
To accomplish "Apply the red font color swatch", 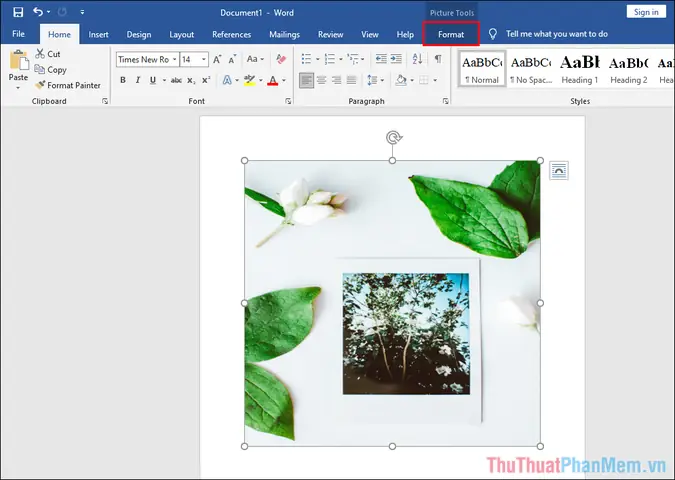I will tap(272, 81).
